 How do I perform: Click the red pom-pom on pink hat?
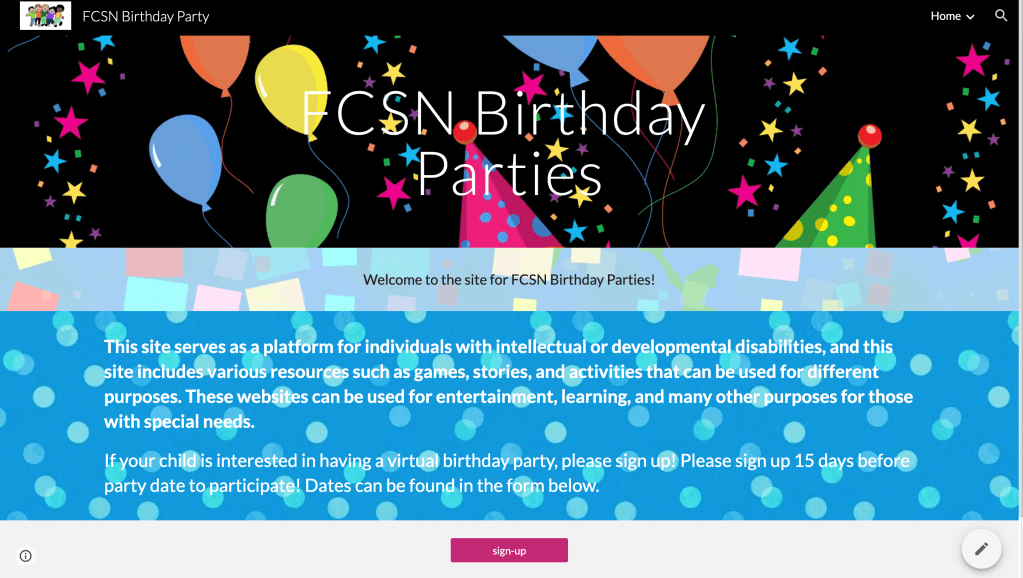coord(464,132)
